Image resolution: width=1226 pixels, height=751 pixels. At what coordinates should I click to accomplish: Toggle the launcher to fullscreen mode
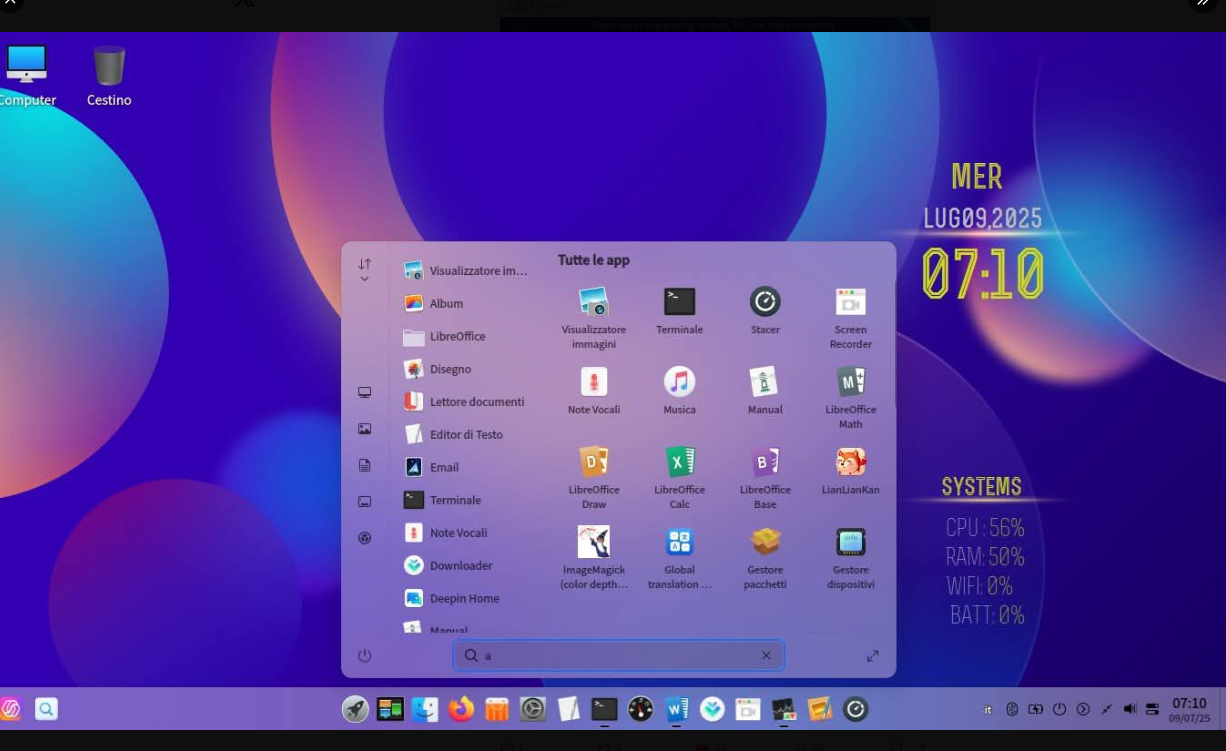(x=872, y=656)
